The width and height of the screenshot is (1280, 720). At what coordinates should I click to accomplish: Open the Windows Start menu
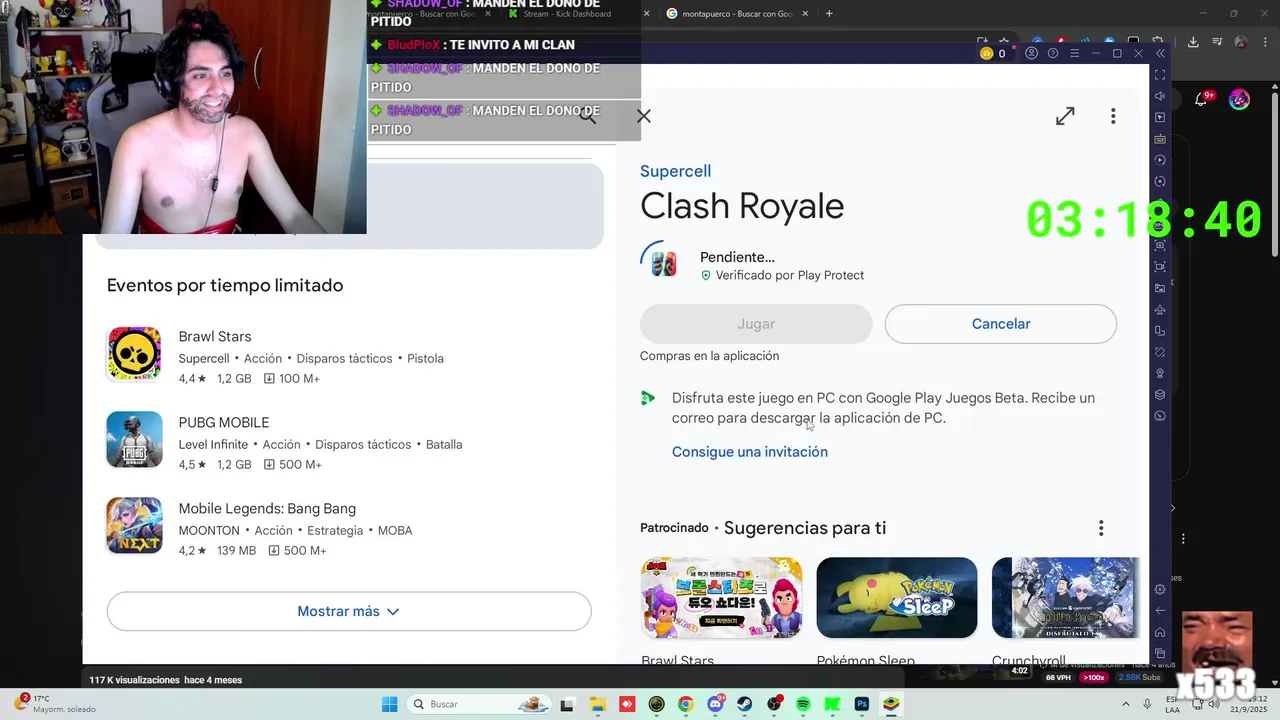[389, 704]
